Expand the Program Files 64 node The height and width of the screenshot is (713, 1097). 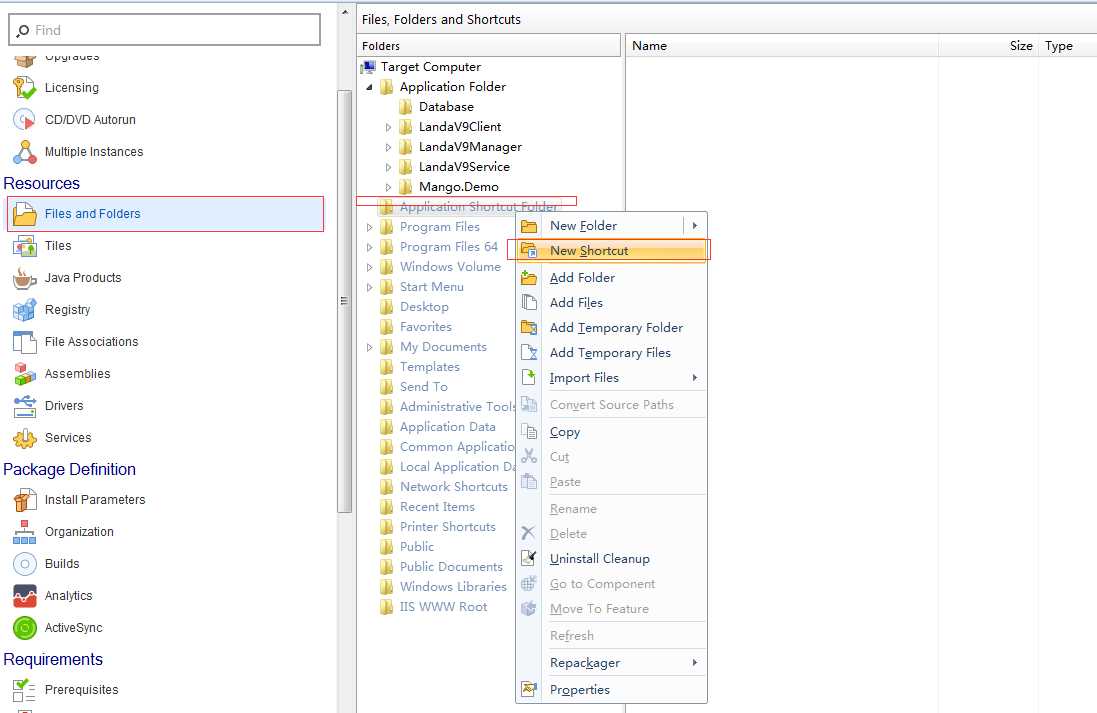[x=369, y=247]
